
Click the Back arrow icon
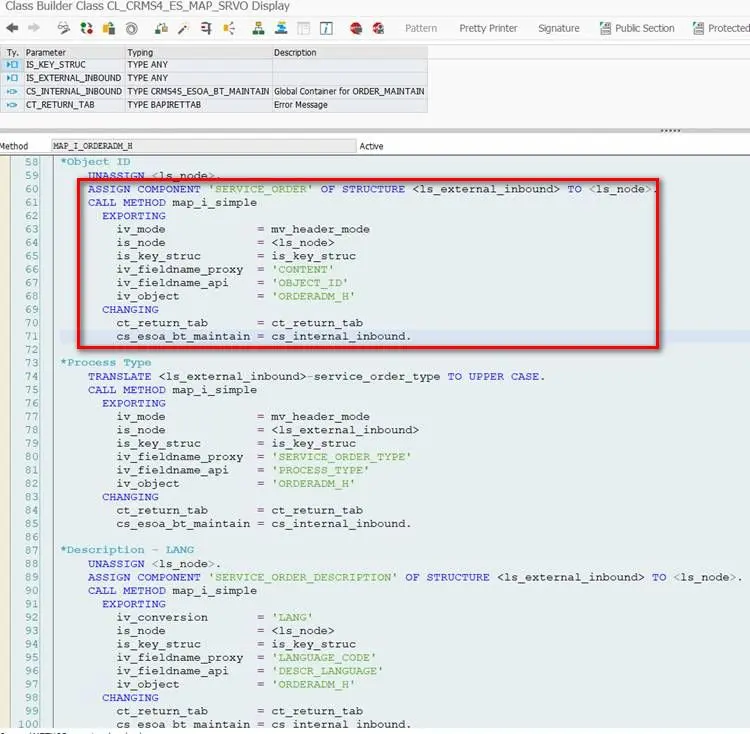point(12,28)
